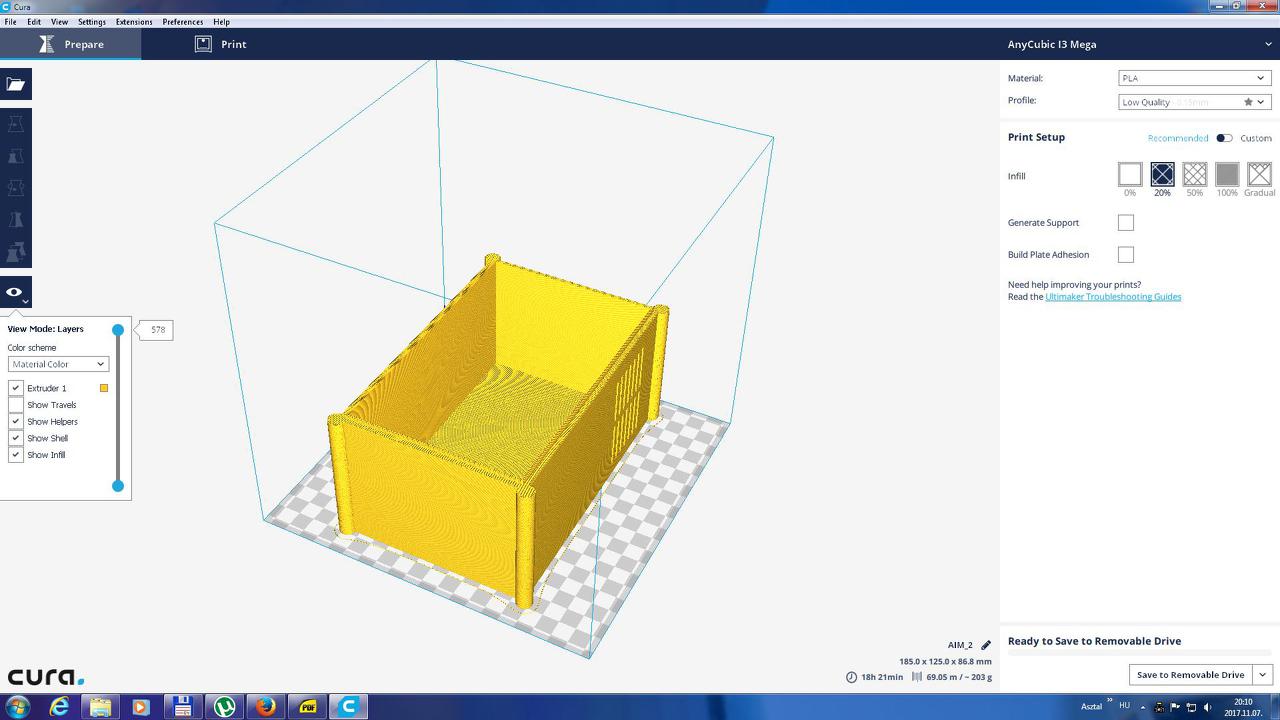This screenshot has width=1280, height=720.
Task: Open PDF application from taskbar
Action: [307, 707]
